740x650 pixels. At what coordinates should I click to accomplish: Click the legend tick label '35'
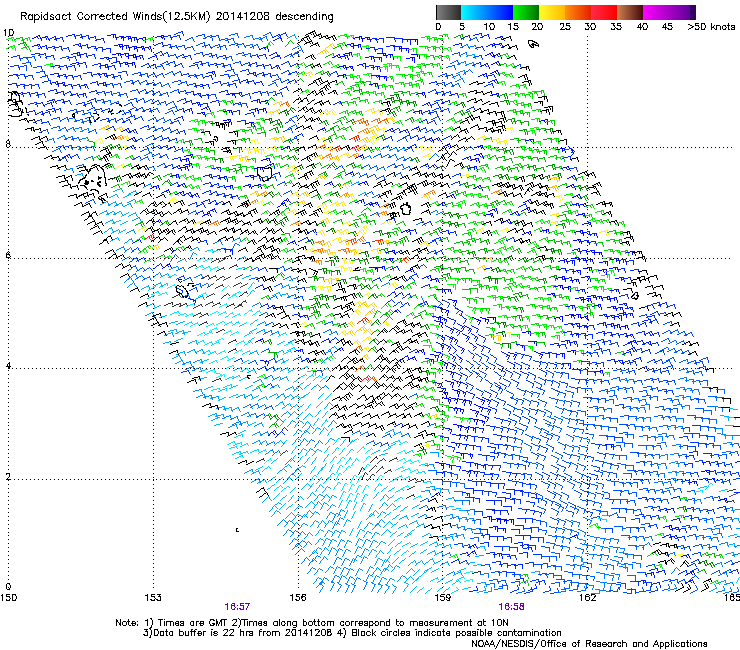[x=616, y=27]
